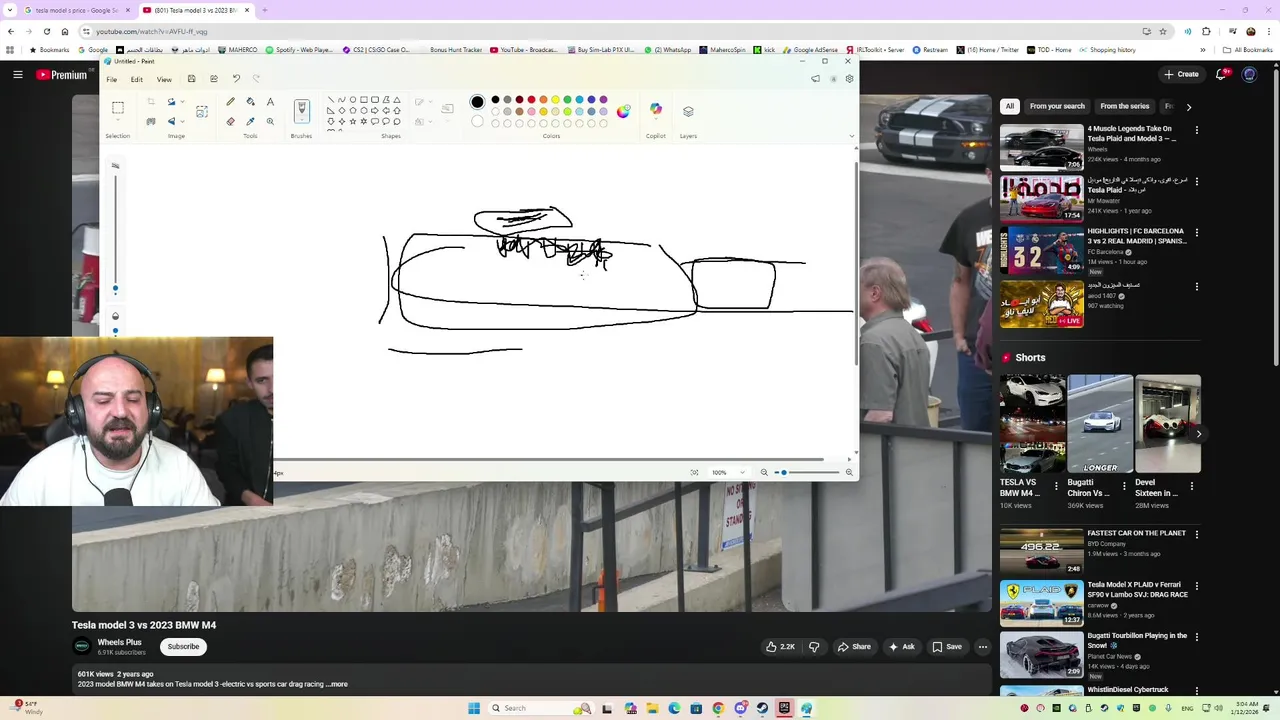Select the Fill bucket tool in Paint
This screenshot has height=720, width=1280.
[250, 102]
